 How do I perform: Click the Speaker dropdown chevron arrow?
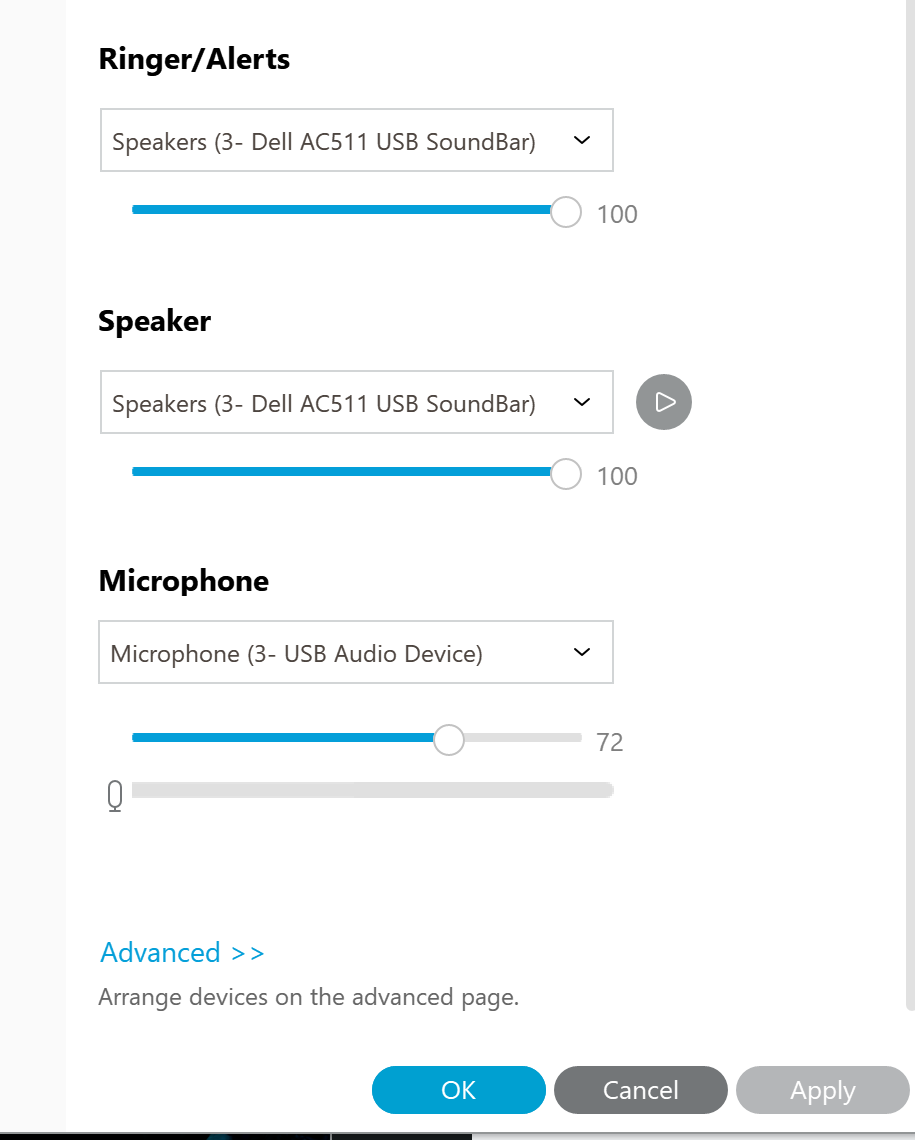pos(583,403)
